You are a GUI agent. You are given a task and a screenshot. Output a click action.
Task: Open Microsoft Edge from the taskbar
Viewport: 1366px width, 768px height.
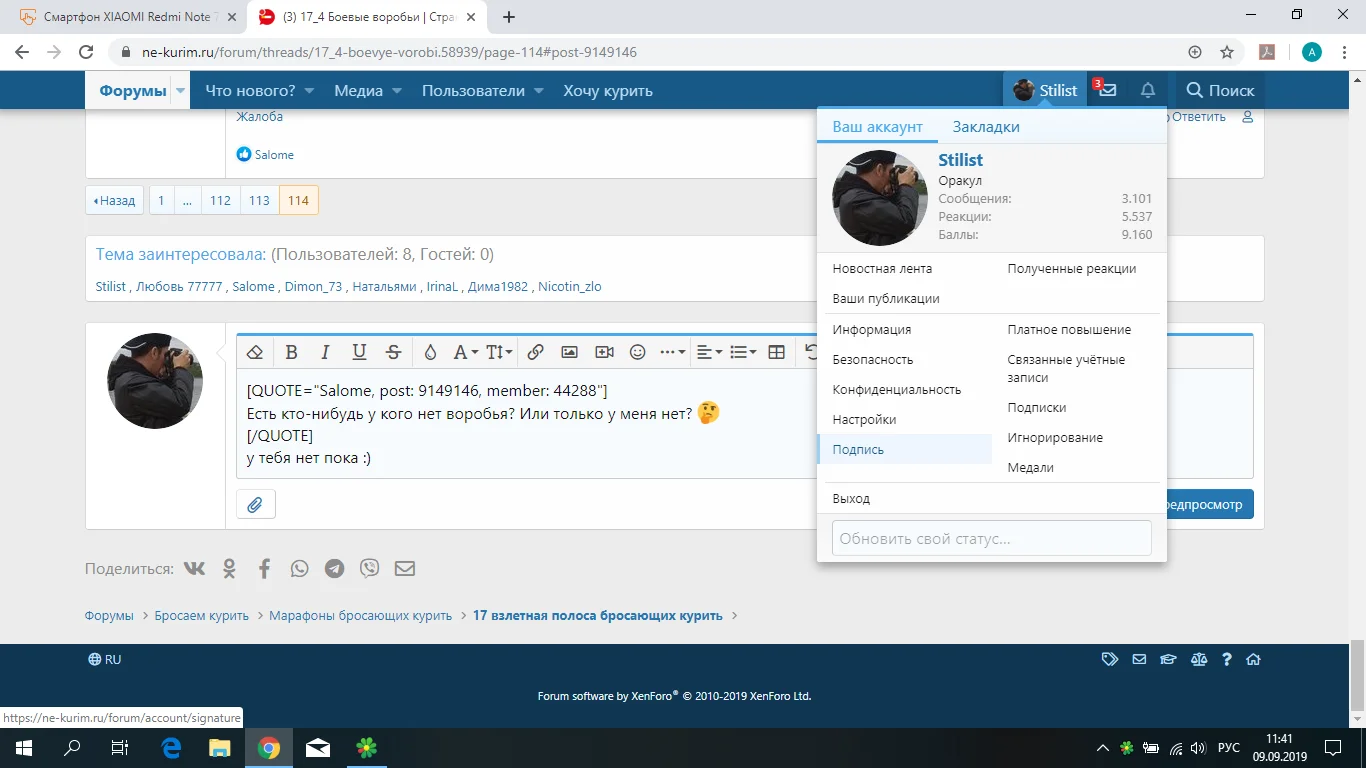tap(171, 748)
